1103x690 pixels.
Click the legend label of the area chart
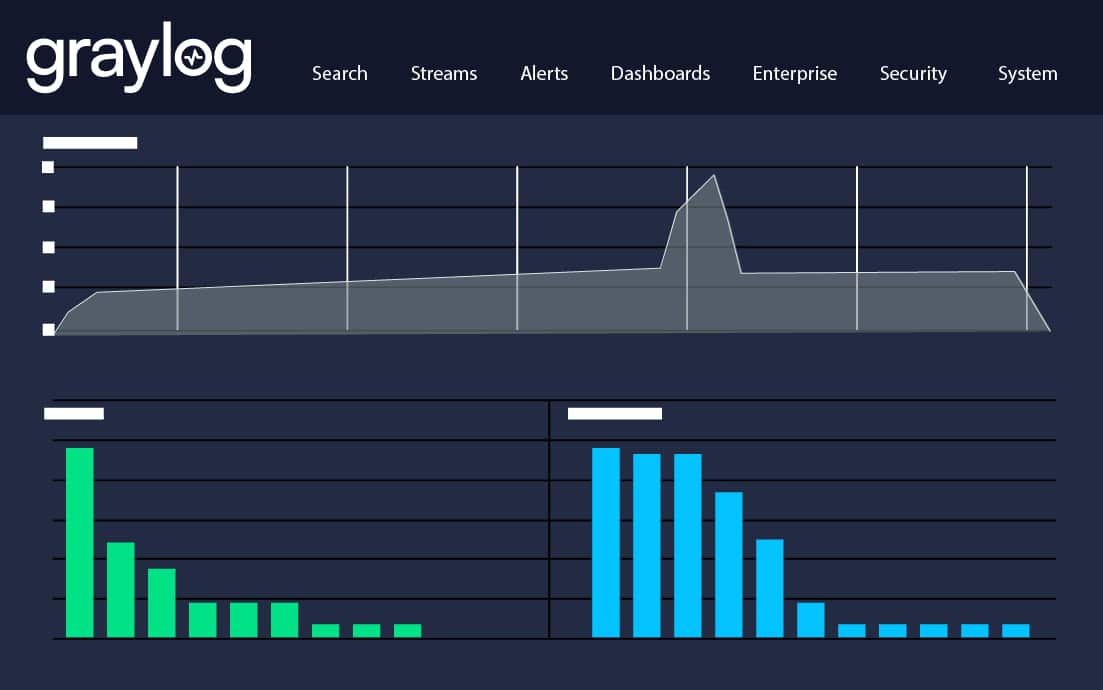tap(89, 142)
